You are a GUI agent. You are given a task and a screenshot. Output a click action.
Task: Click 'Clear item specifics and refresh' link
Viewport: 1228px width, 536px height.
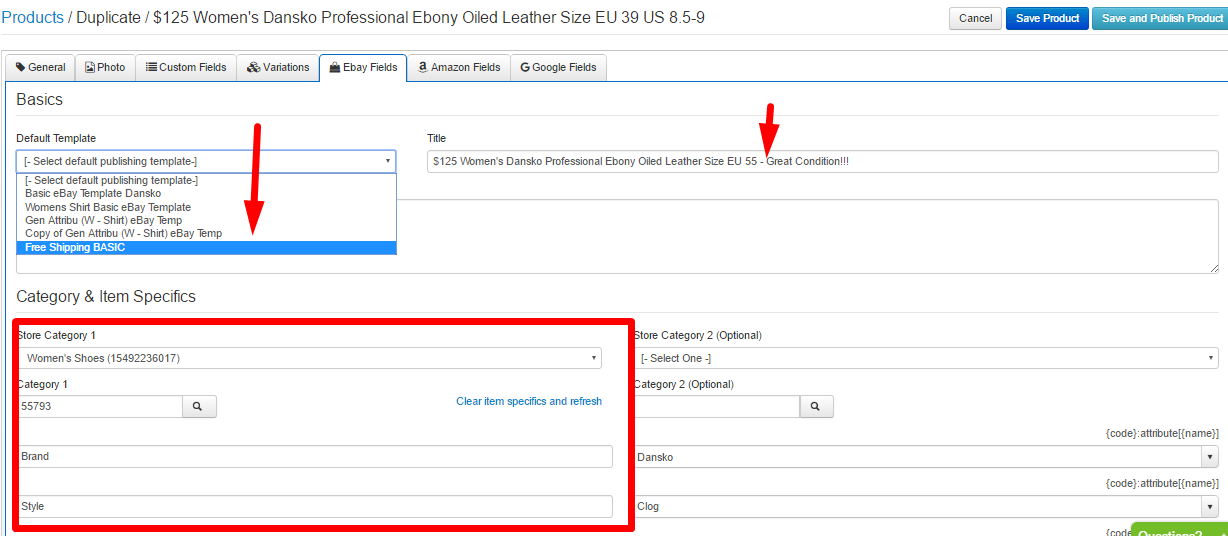pos(529,401)
